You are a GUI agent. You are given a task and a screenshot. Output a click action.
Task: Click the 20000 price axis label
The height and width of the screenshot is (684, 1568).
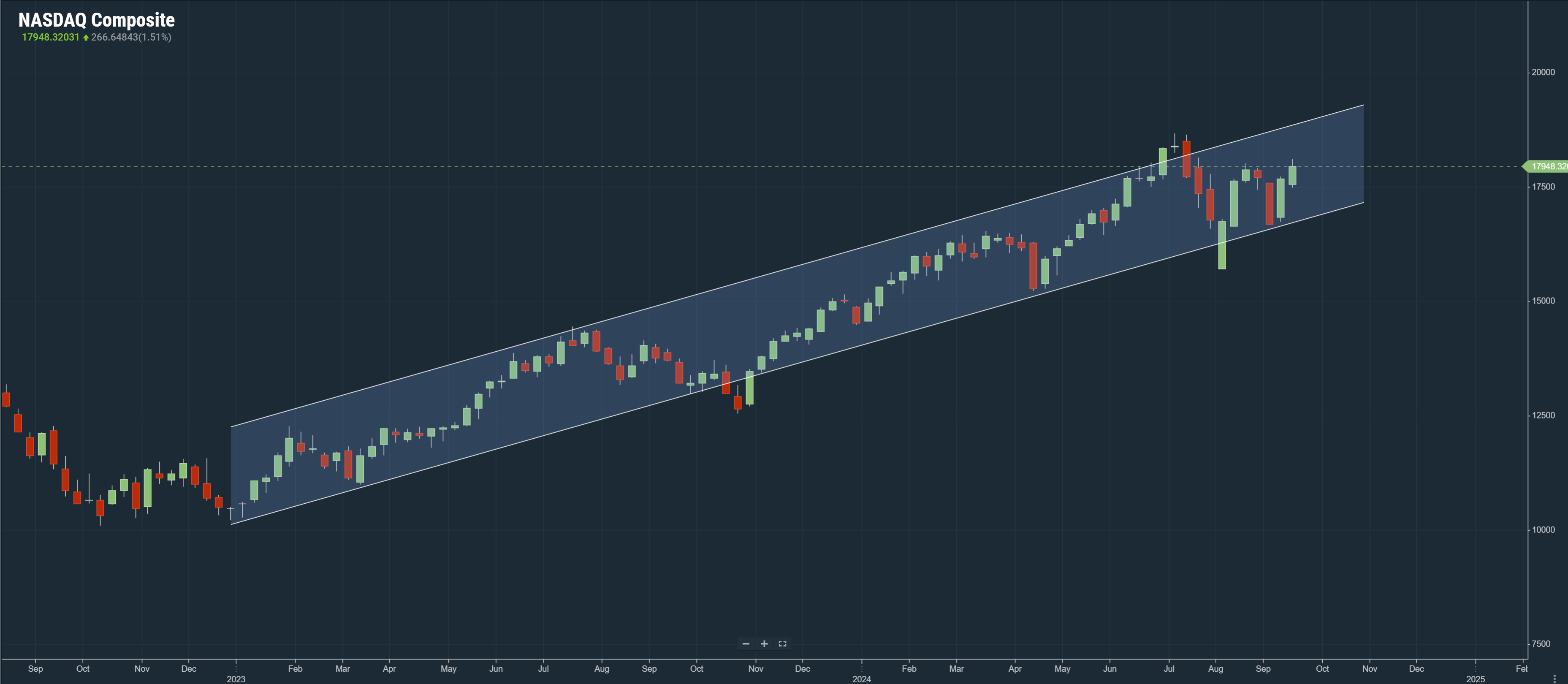point(1543,72)
